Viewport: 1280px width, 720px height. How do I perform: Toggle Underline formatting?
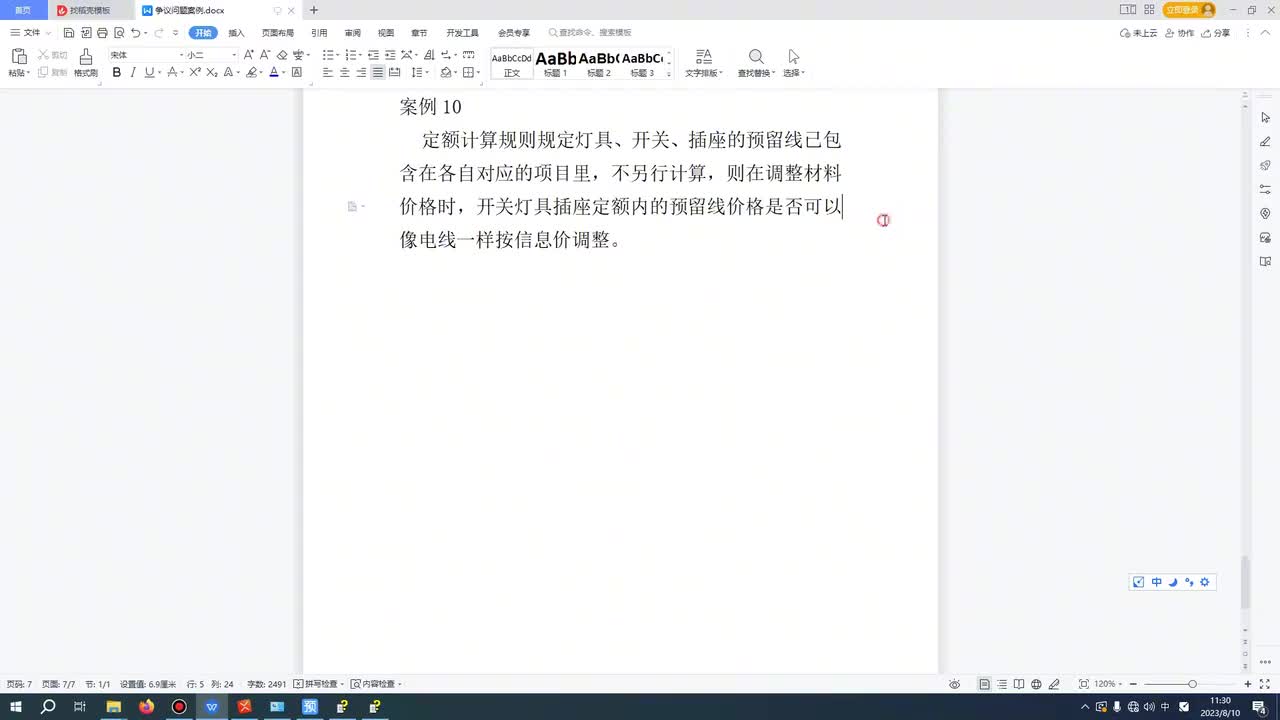coord(149,73)
